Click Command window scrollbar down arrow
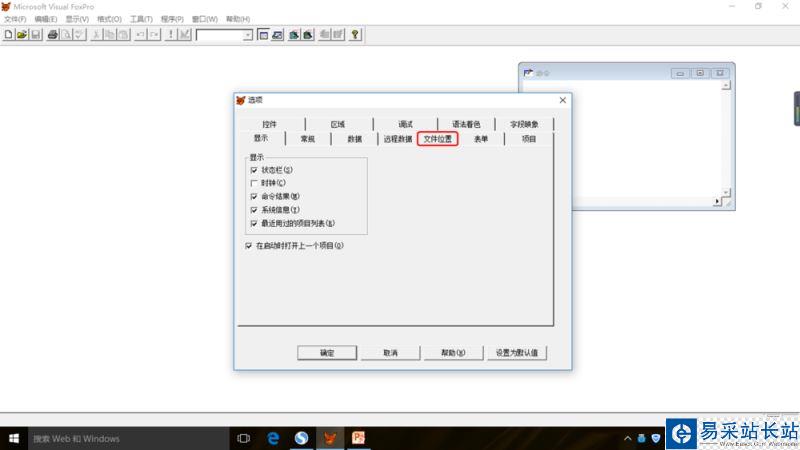The image size is (800, 450). 726,193
